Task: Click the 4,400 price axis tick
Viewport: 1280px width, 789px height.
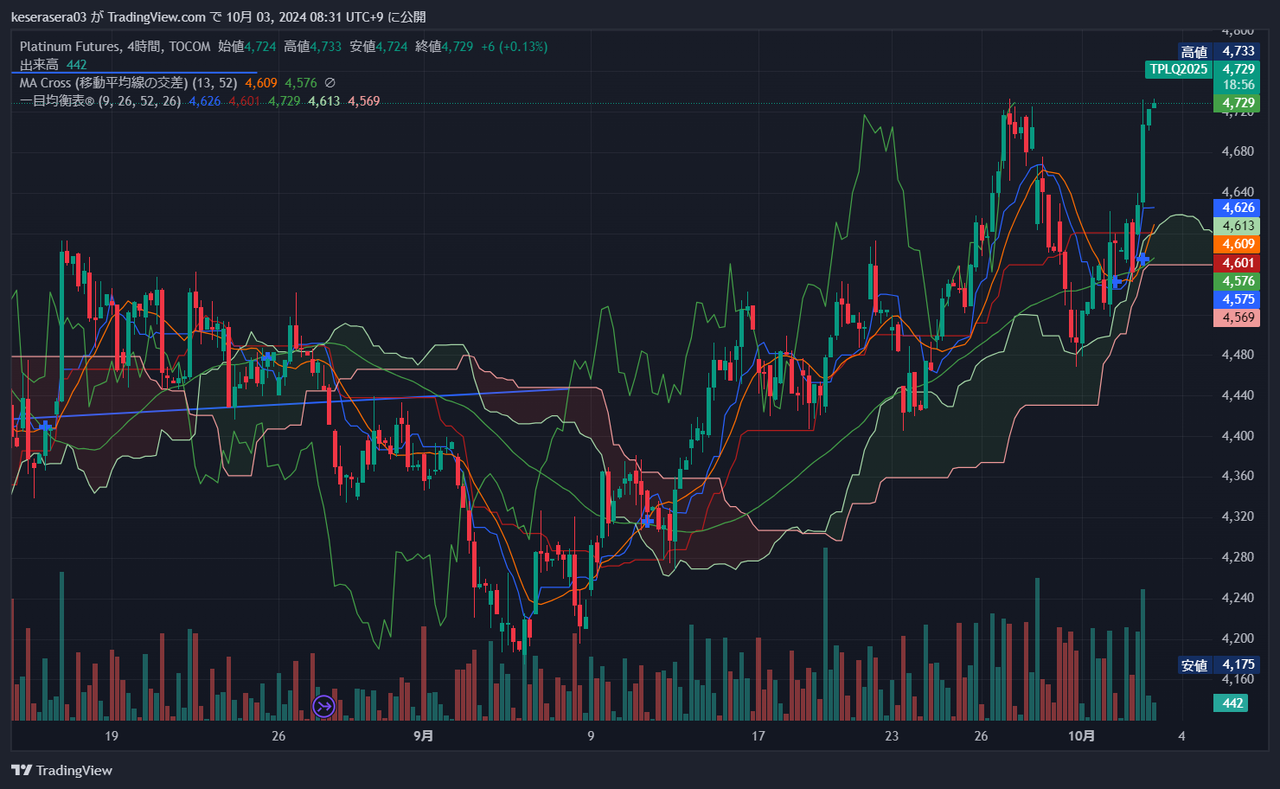Action: coord(1238,435)
